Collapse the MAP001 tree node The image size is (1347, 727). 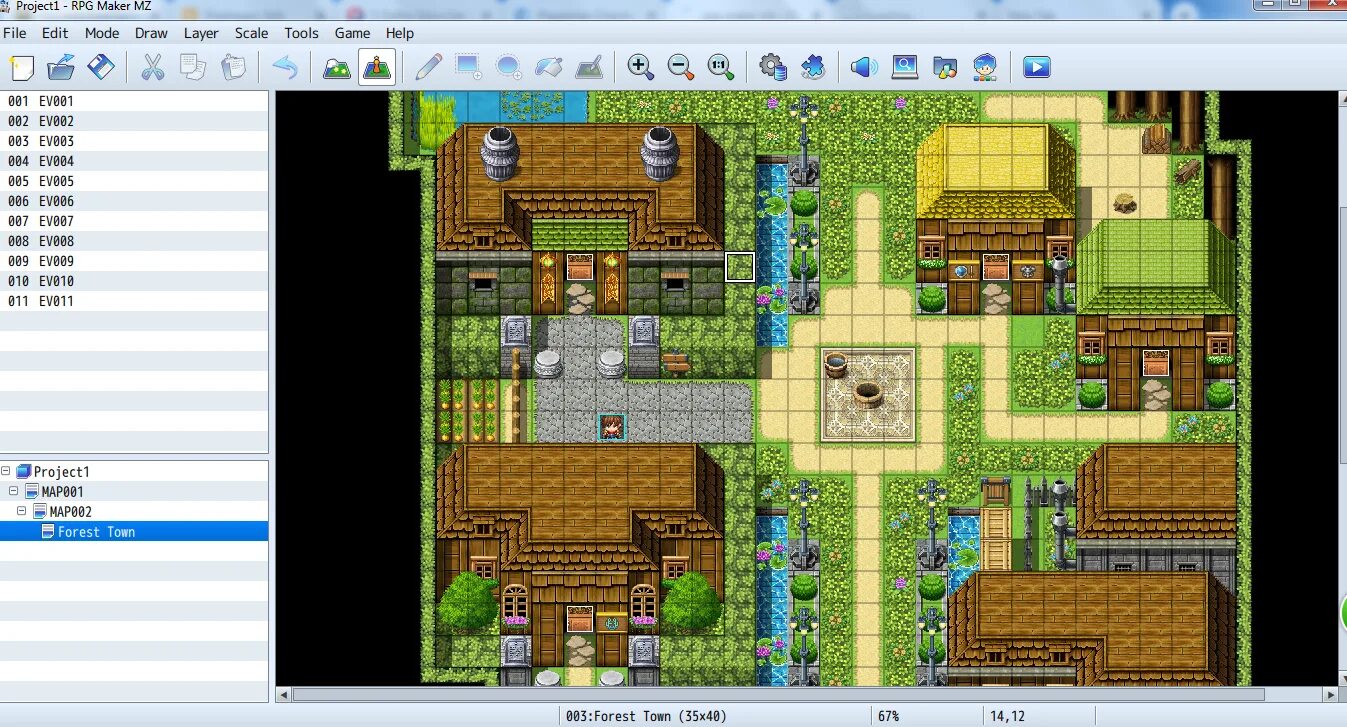(x=14, y=491)
